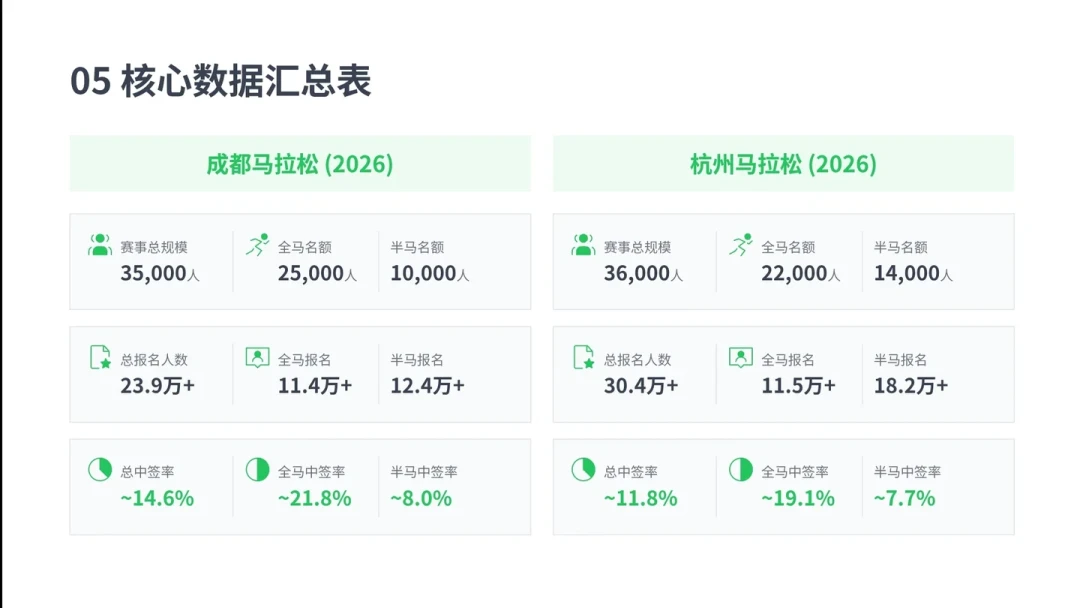Click the 总中签率 label above ~14.6%
This screenshot has width=1080, height=608.
pyautogui.click(x=147, y=472)
